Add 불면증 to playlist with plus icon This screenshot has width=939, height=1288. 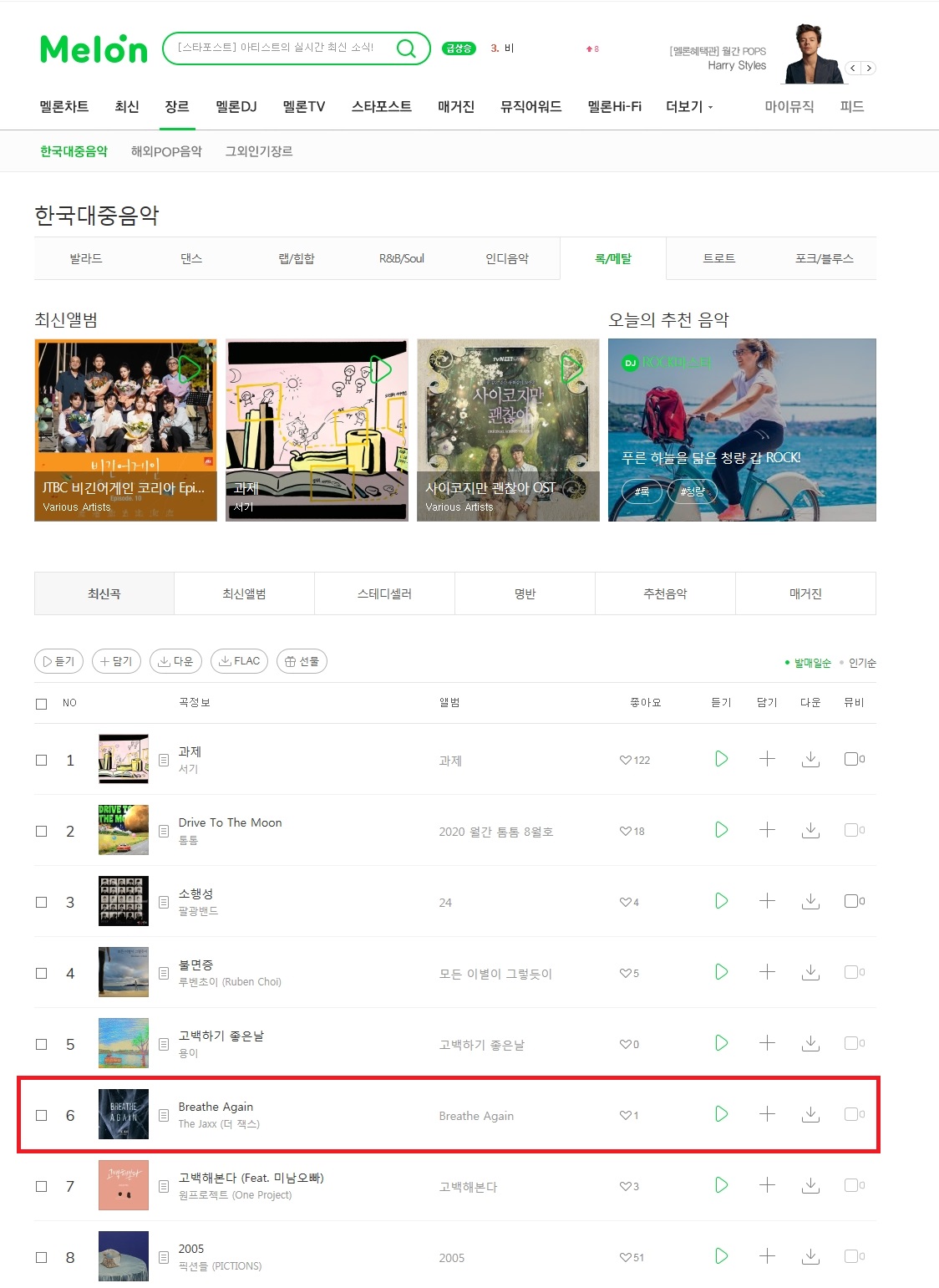tap(767, 972)
